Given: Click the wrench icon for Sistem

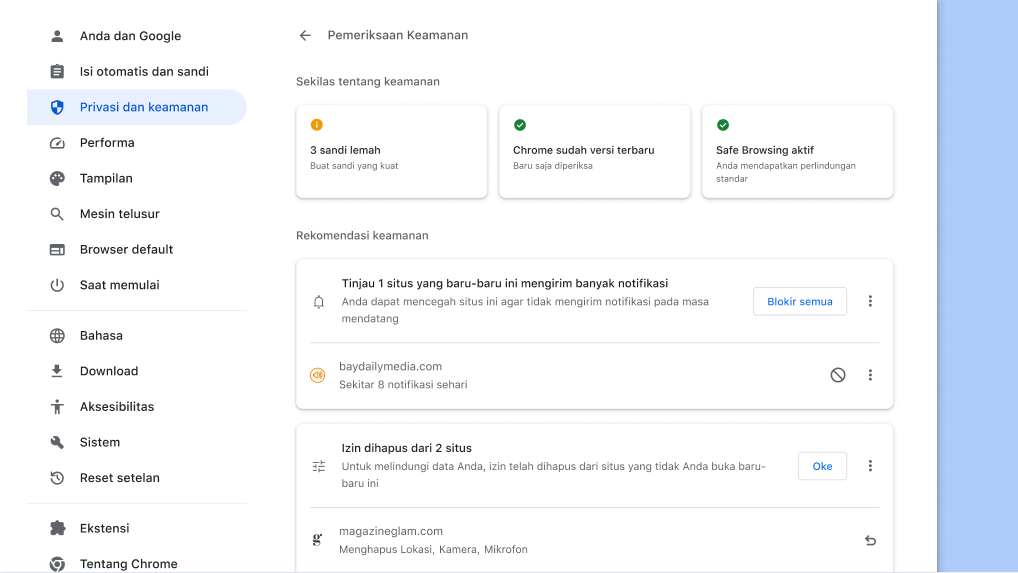Looking at the screenshot, I should tap(57, 443).
